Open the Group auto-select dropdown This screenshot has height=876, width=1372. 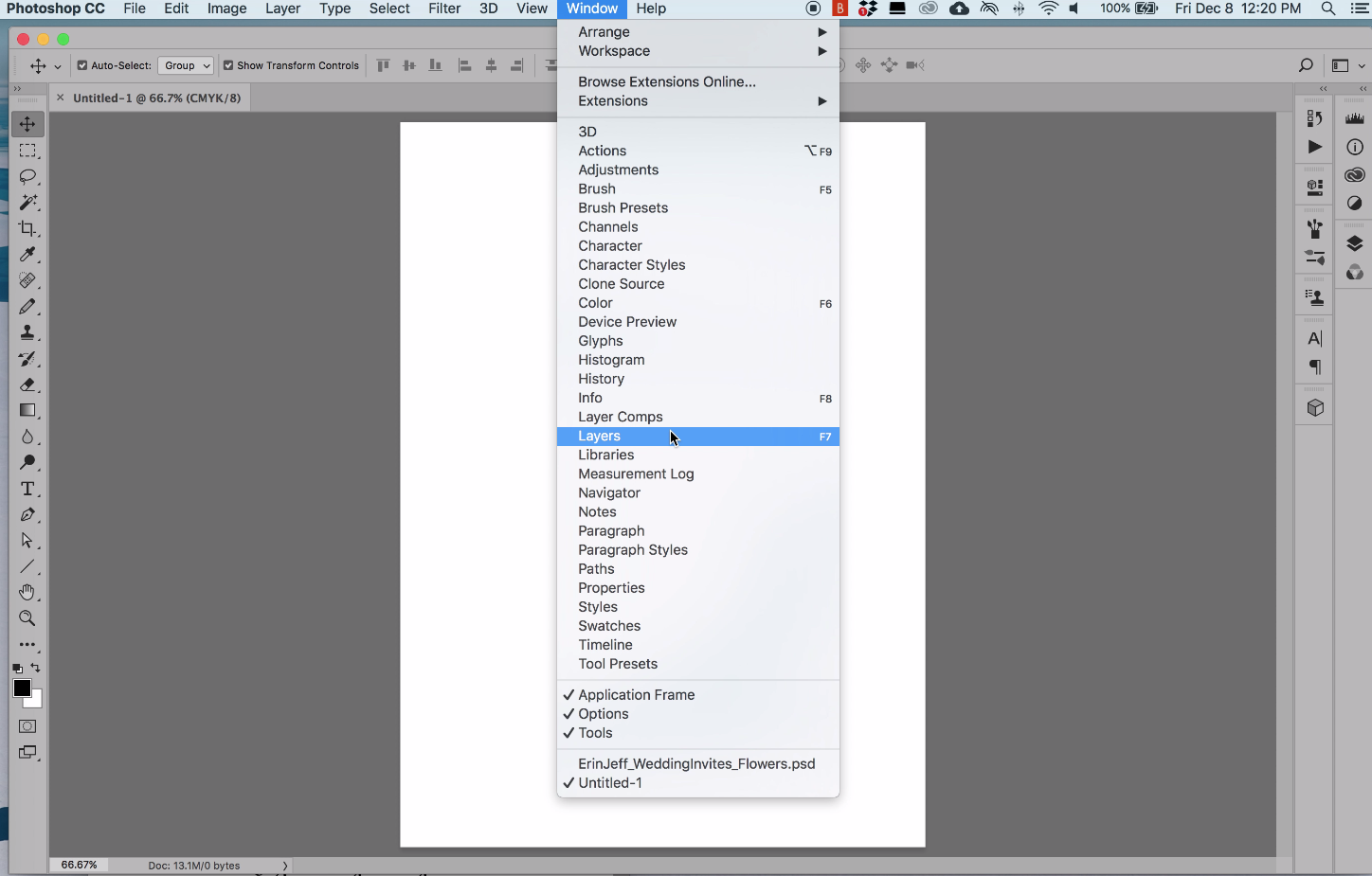(x=186, y=65)
